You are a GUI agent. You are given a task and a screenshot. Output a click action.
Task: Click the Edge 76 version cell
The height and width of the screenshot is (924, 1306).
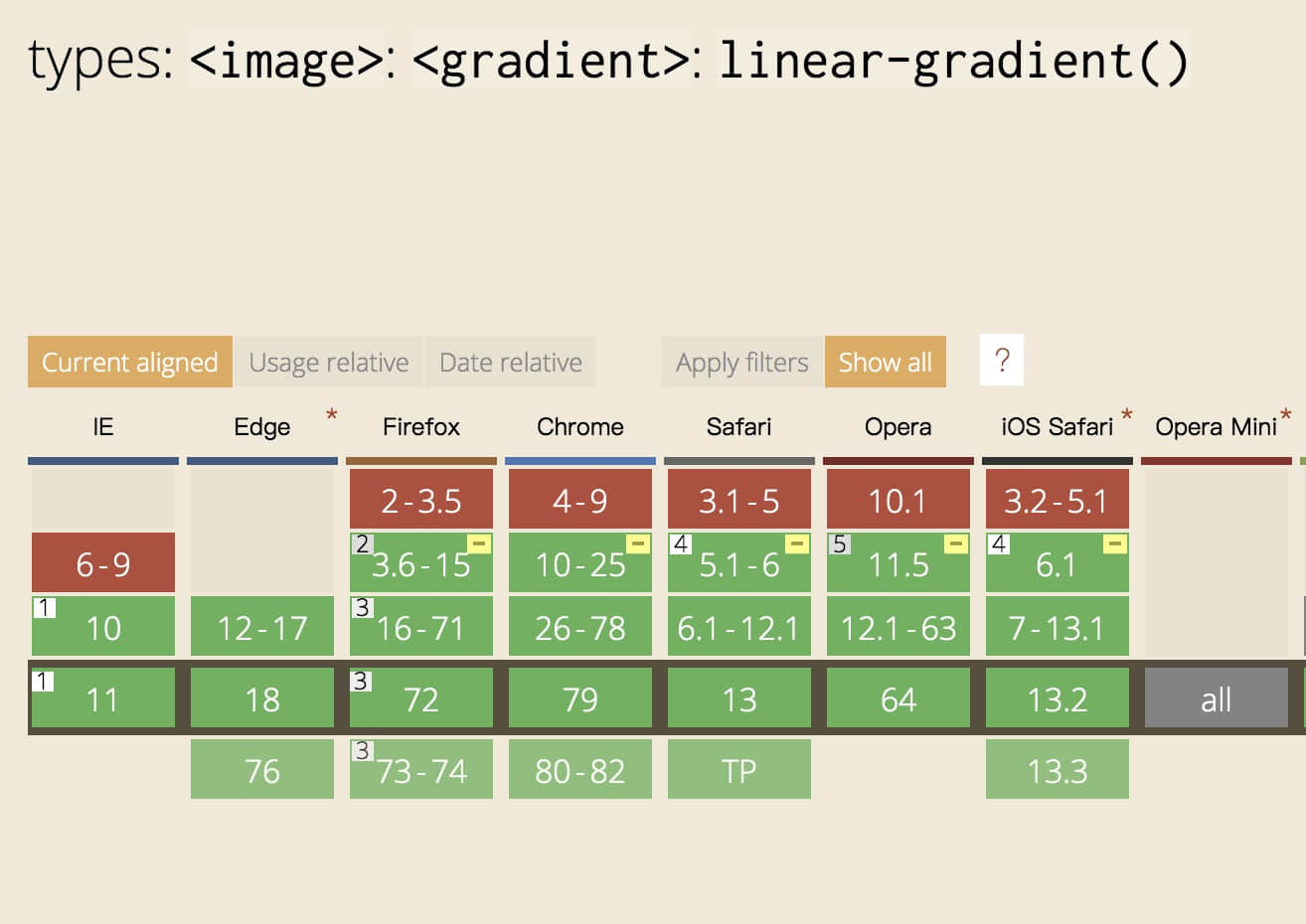(x=262, y=769)
